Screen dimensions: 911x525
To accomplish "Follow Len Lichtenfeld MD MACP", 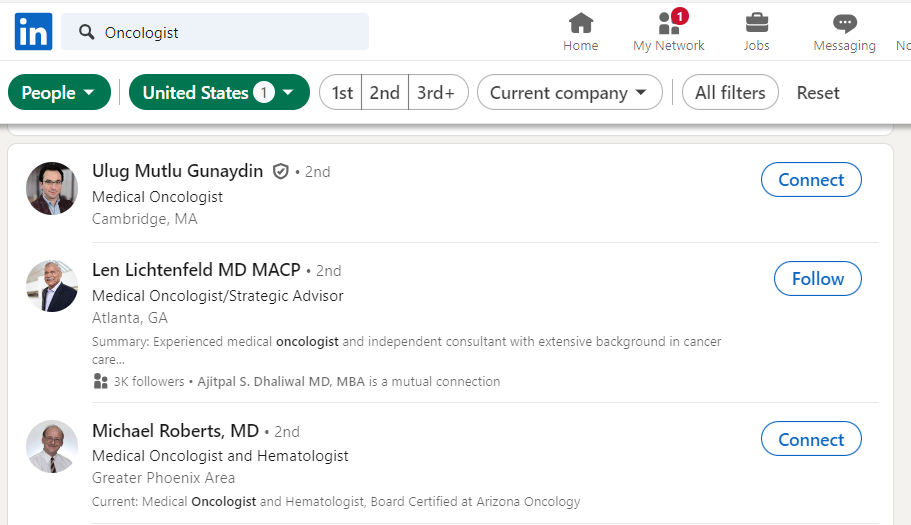I will [x=817, y=279].
